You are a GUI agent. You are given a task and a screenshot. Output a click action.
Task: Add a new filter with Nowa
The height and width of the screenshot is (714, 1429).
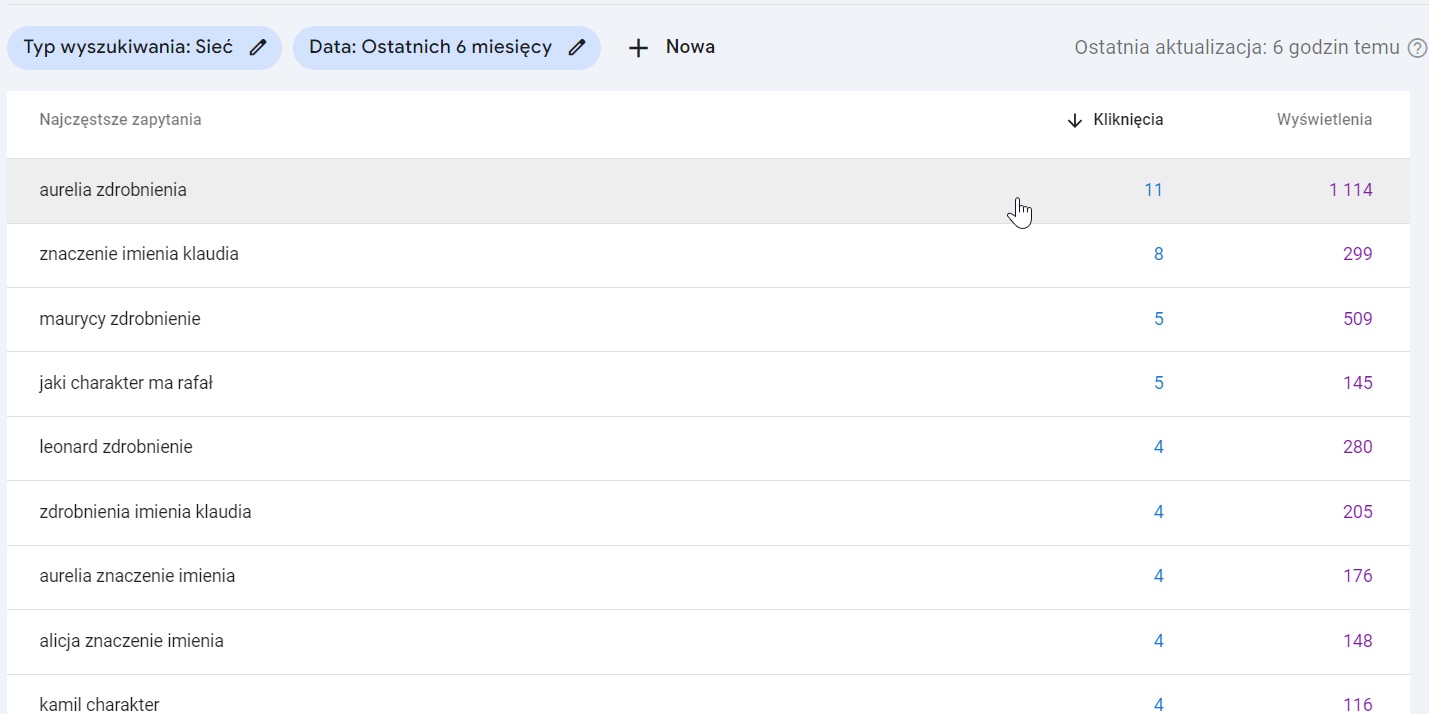[690, 47]
